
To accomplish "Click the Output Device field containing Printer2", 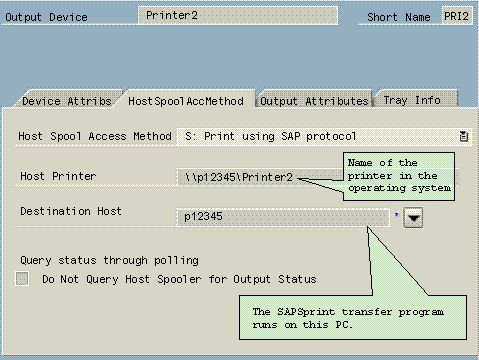I will click(238, 15).
